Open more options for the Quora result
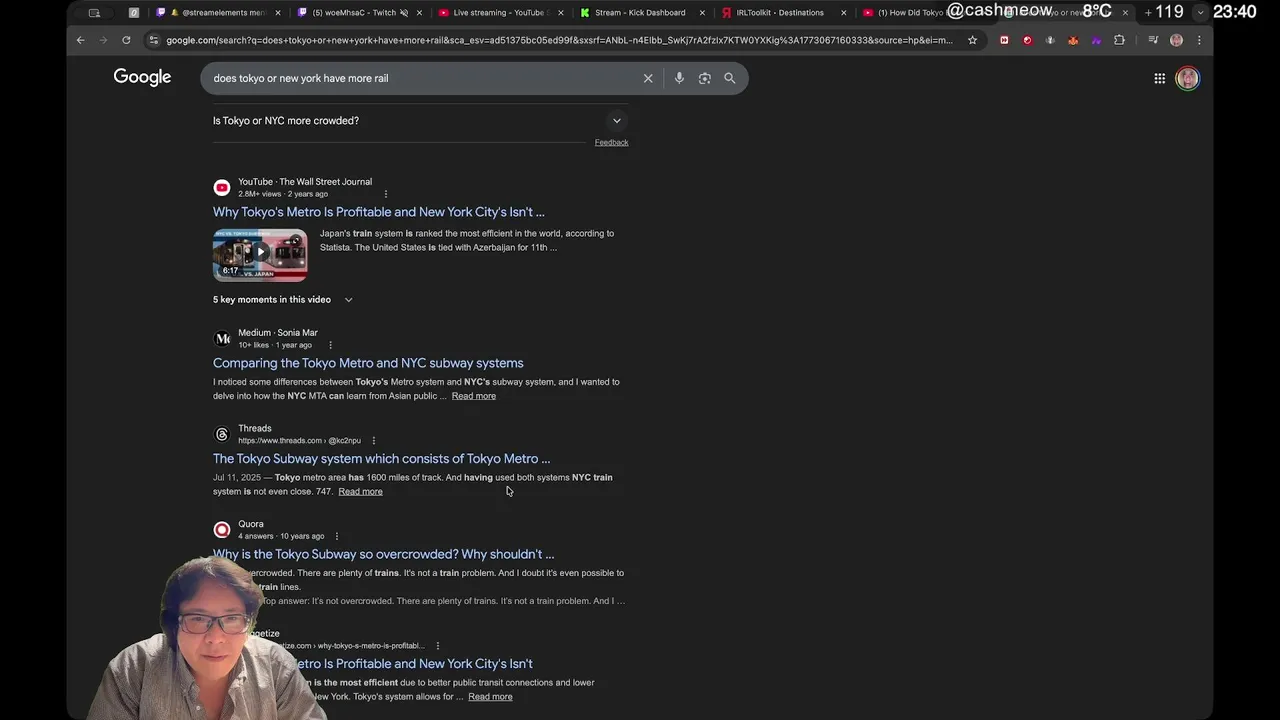Image resolution: width=1280 pixels, height=720 pixels. (x=336, y=536)
